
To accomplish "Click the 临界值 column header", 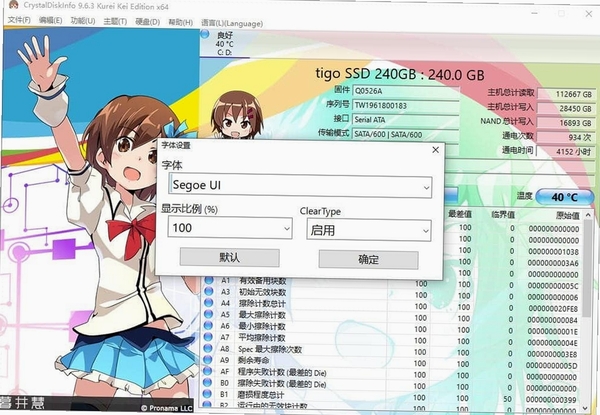I will point(502,215).
